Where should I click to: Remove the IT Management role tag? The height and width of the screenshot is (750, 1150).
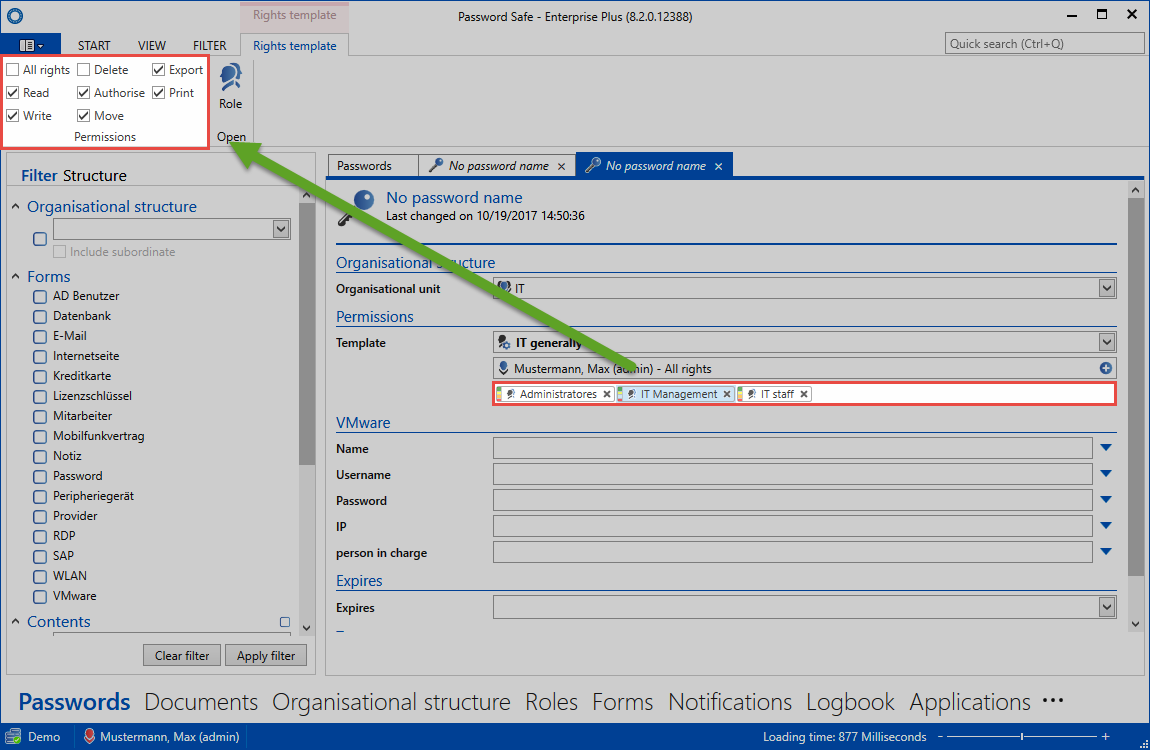727,394
